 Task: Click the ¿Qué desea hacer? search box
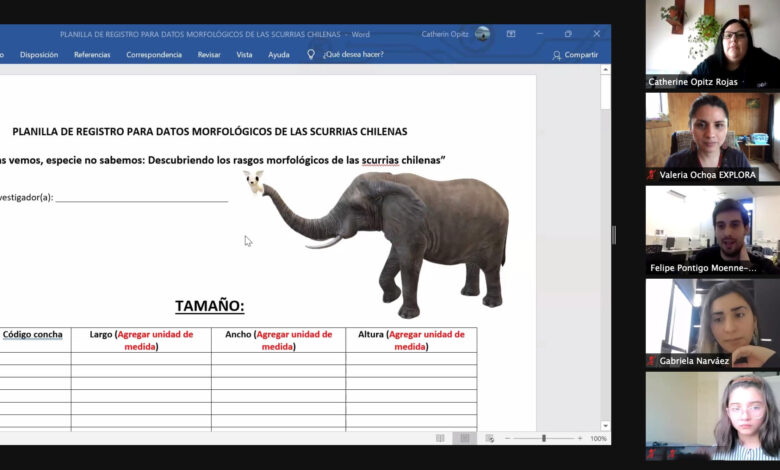click(352, 55)
